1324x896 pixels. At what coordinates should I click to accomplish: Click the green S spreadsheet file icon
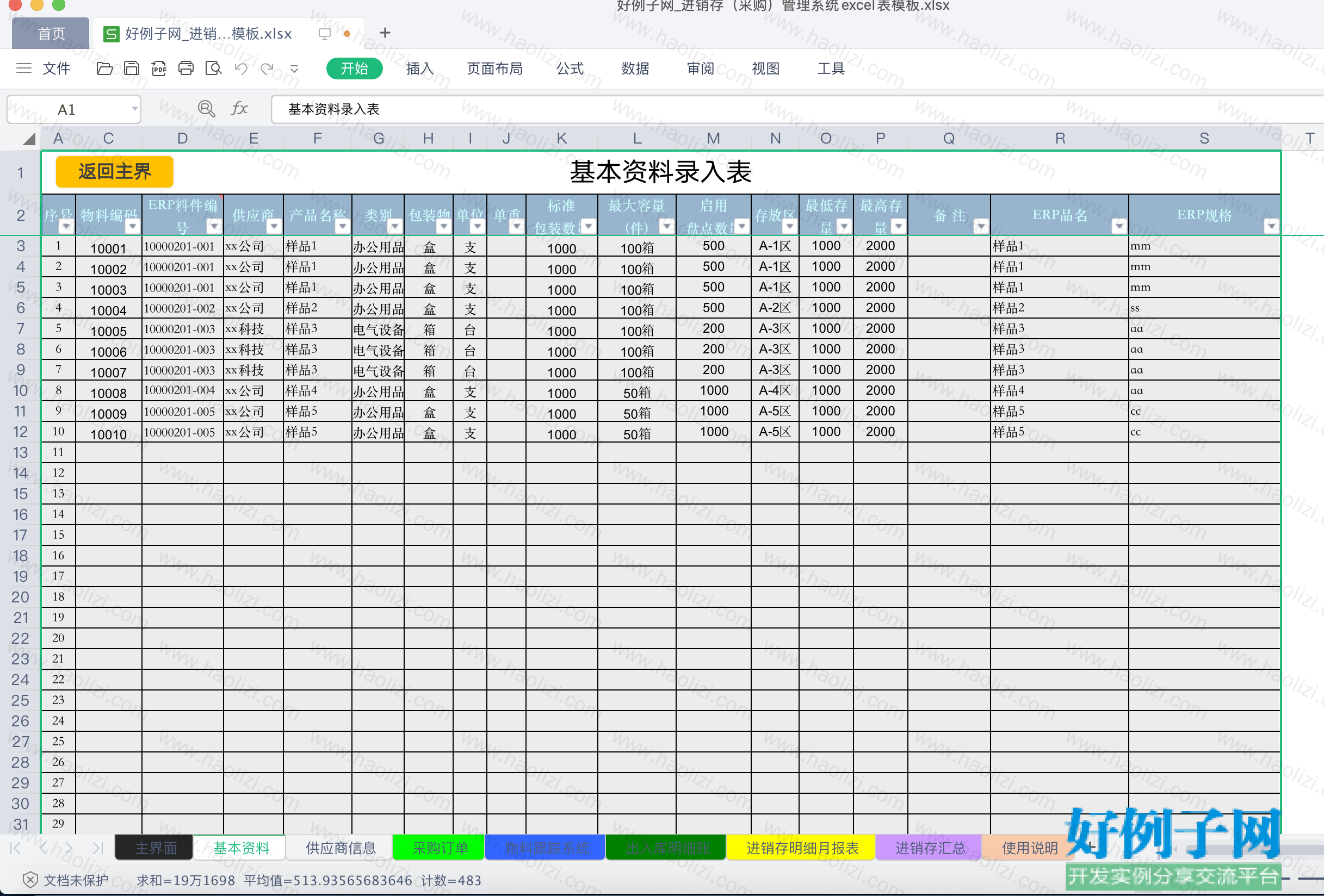(111, 34)
